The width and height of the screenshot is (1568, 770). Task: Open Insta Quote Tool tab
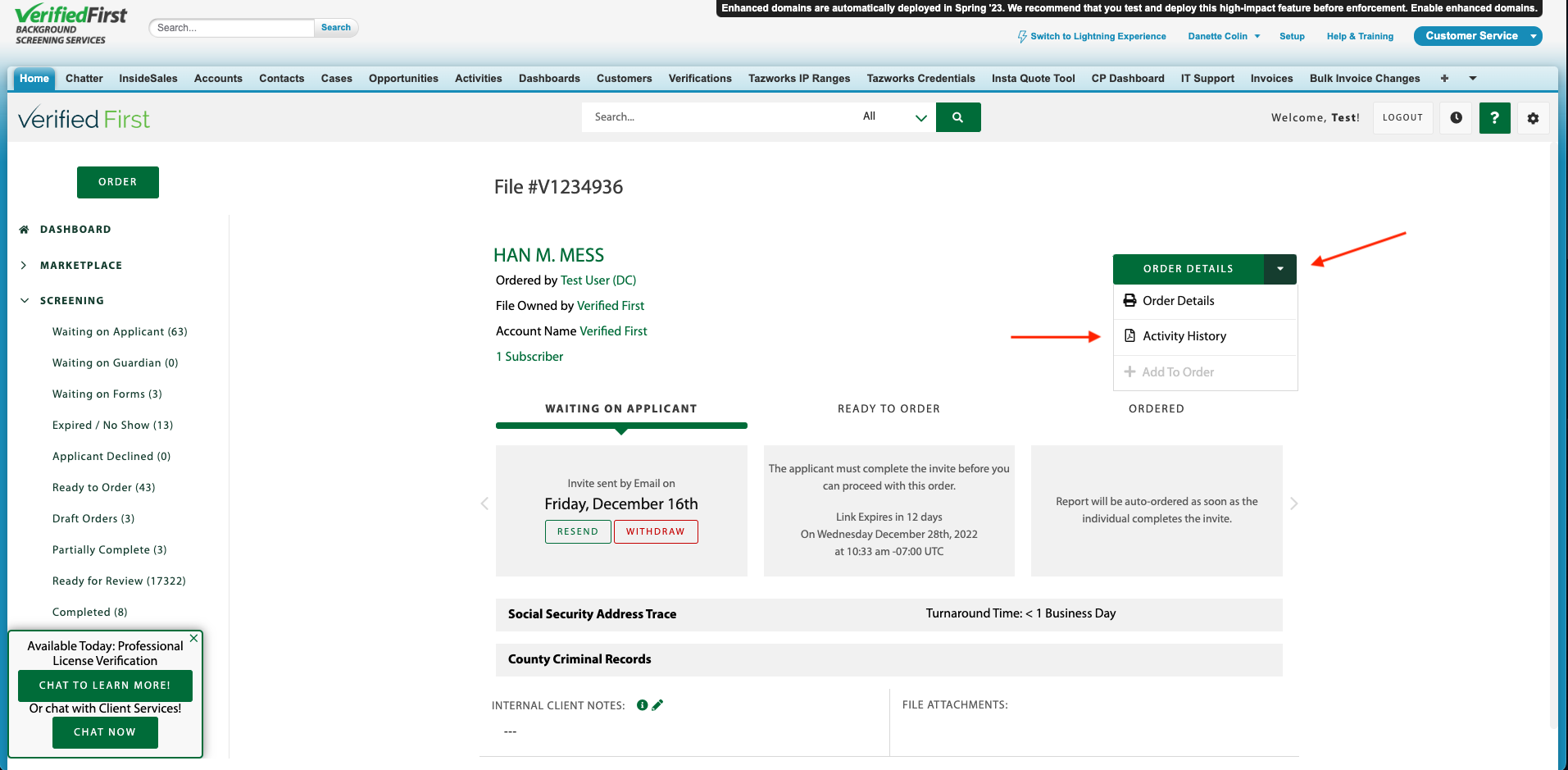tap(1033, 79)
